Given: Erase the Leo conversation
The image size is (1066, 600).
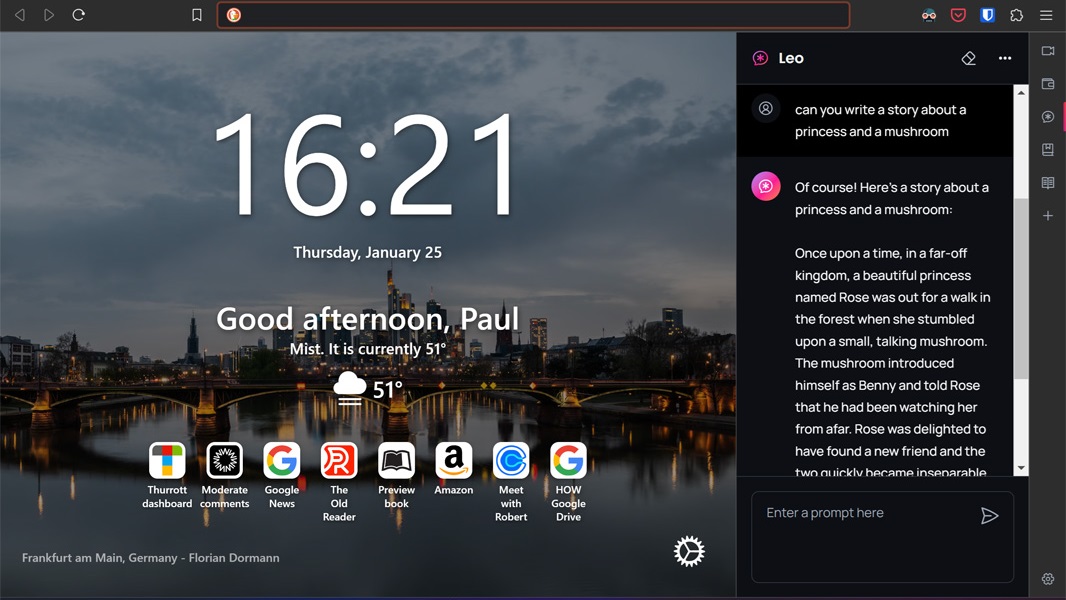Looking at the screenshot, I should tap(968, 58).
